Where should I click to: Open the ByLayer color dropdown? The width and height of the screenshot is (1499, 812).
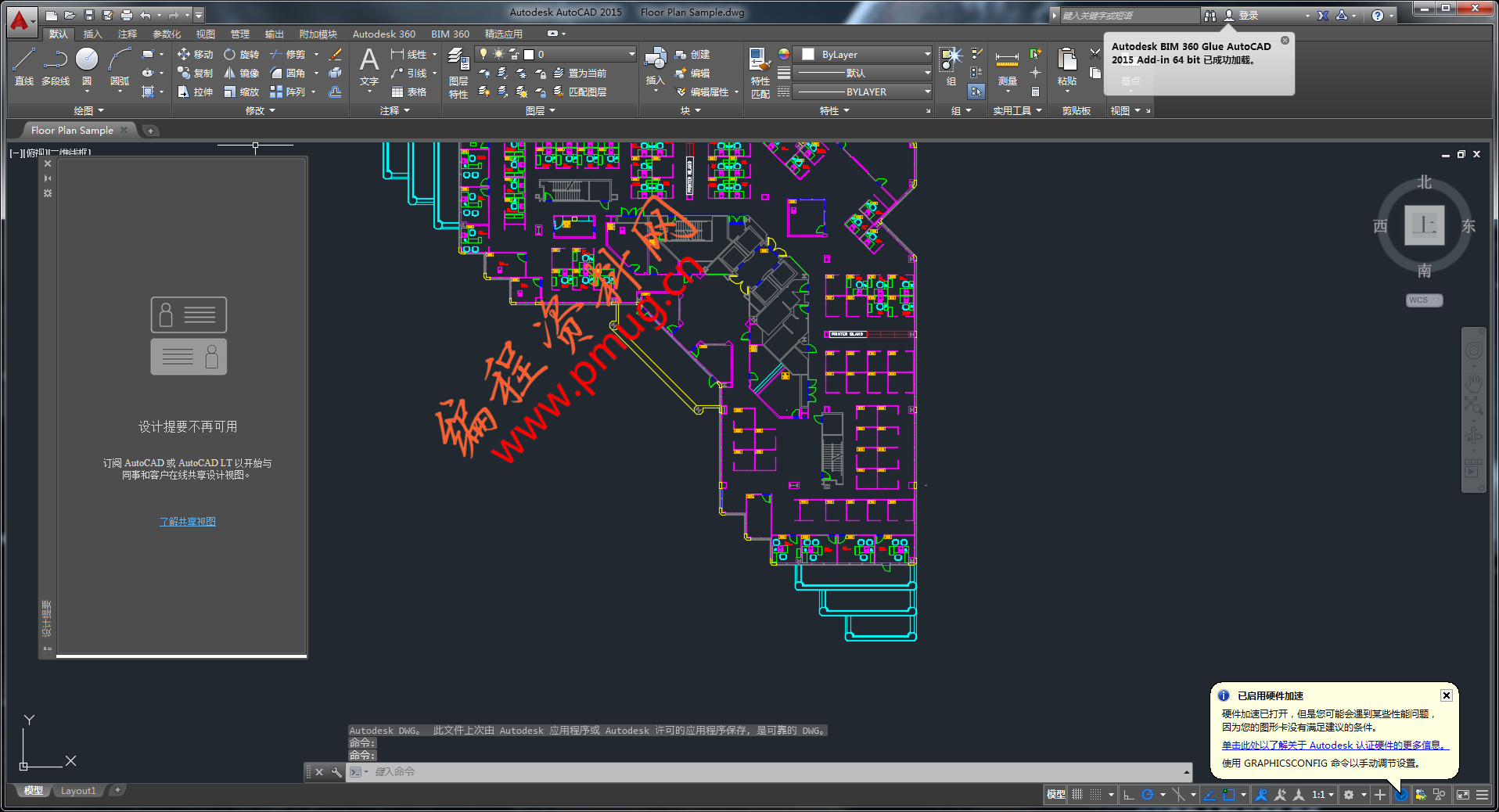[863, 54]
